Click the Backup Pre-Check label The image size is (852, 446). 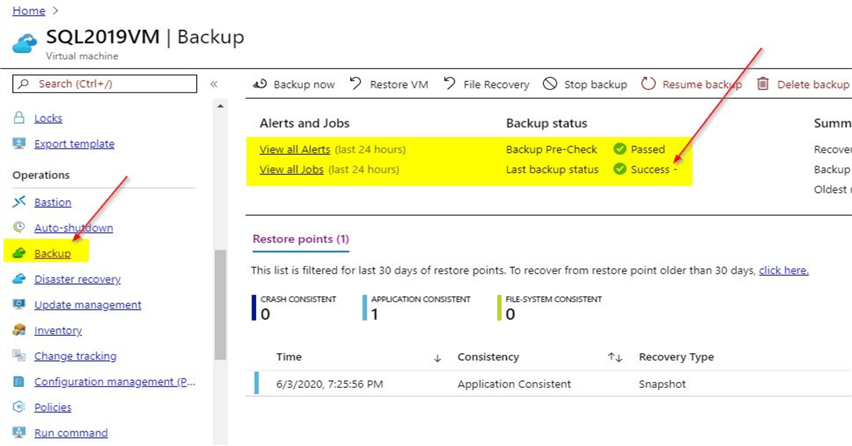[551, 149]
